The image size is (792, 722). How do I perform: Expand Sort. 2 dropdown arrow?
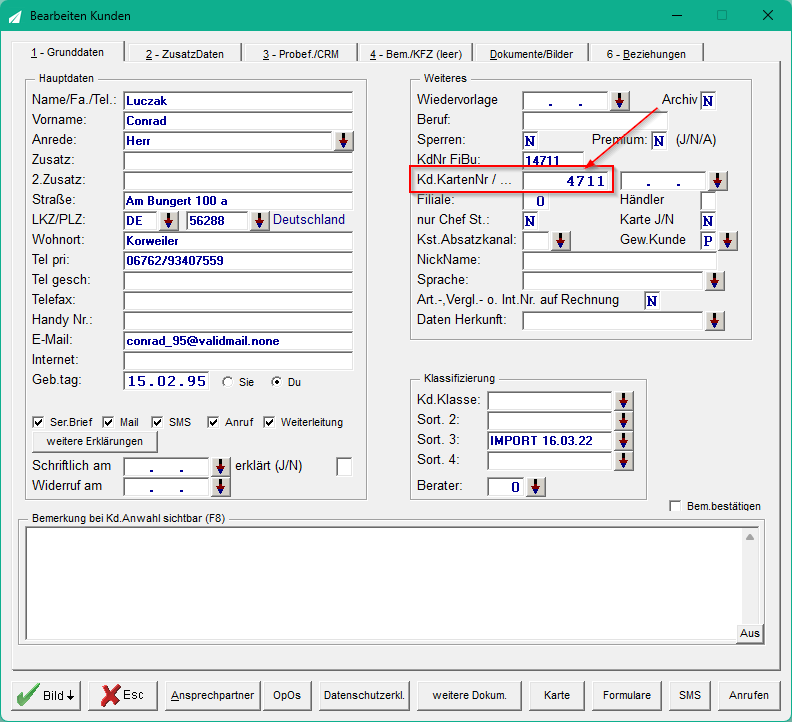pyautogui.click(x=623, y=421)
